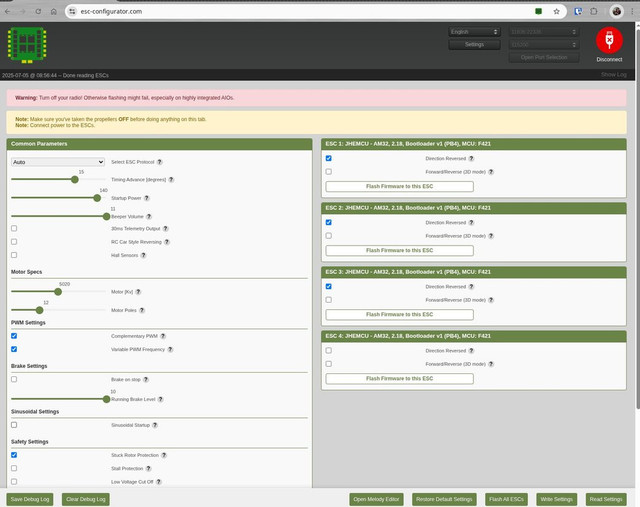This screenshot has width=640, height=507.
Task: Tick the Hall Sensors checkbox
Action: [14, 255]
